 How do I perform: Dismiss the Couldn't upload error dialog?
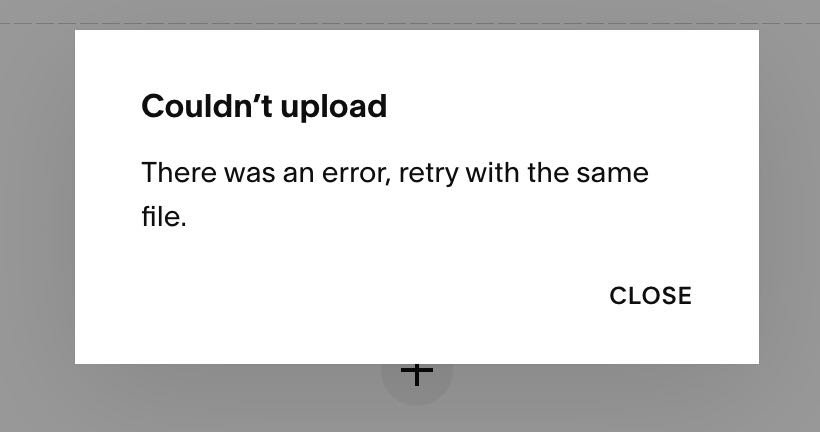tap(651, 295)
